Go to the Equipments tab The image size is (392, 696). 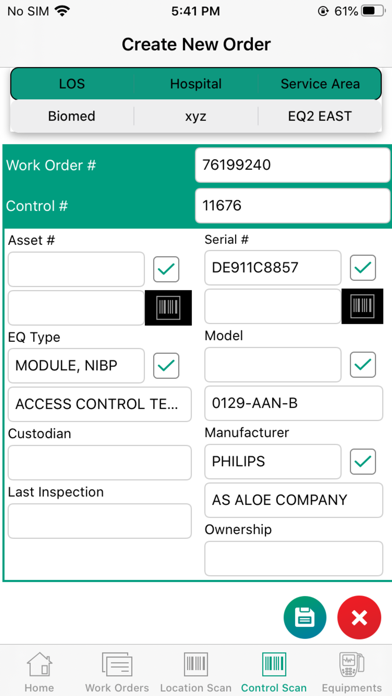[352, 672]
